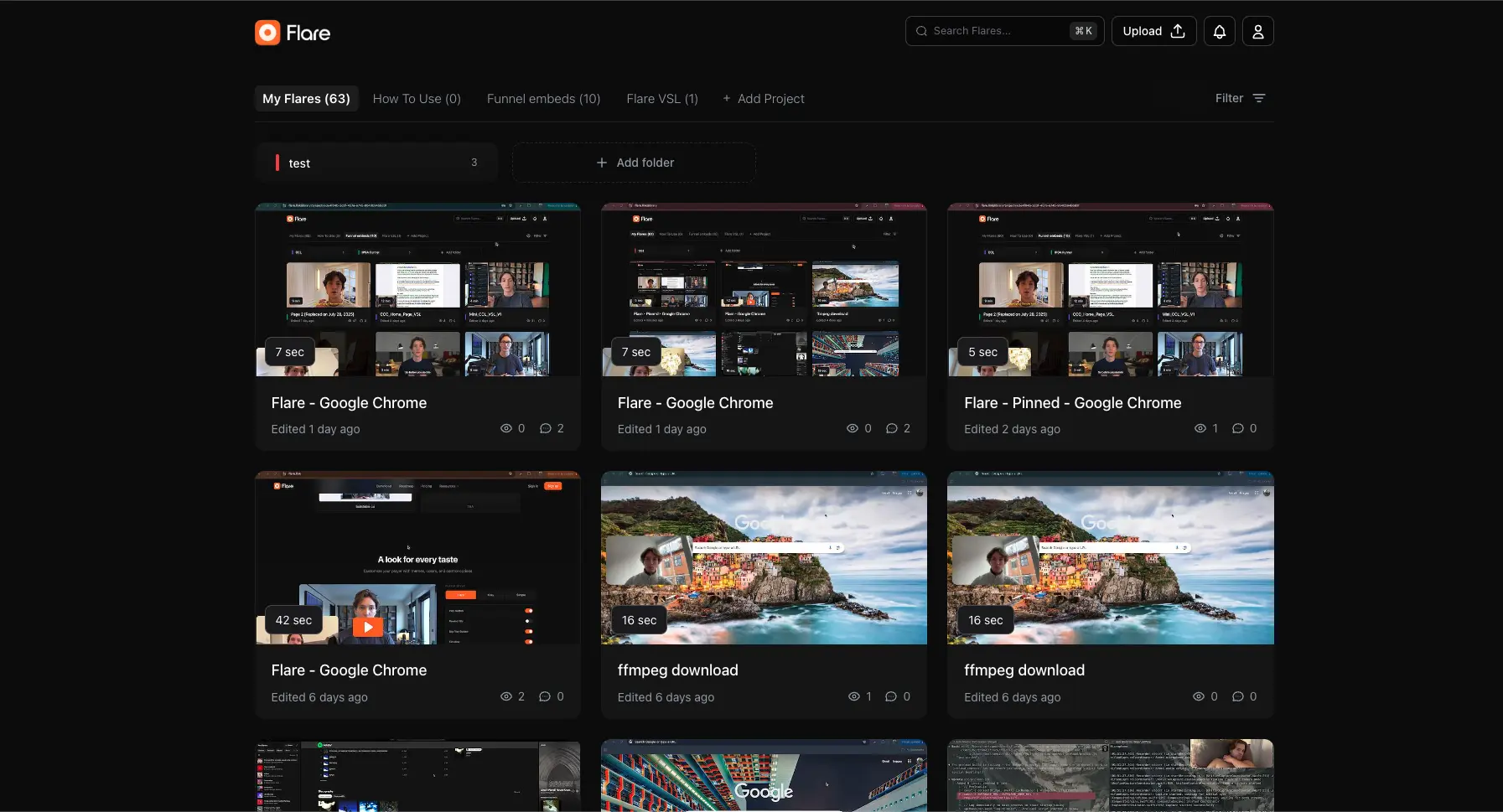
Task: Click comments icon on first Flare video
Action: pyautogui.click(x=546, y=428)
